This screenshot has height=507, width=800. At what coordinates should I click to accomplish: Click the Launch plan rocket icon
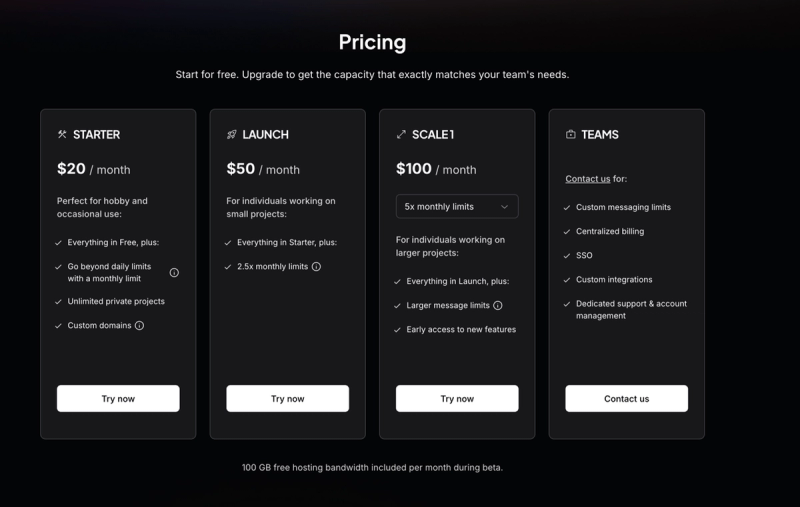pos(232,134)
